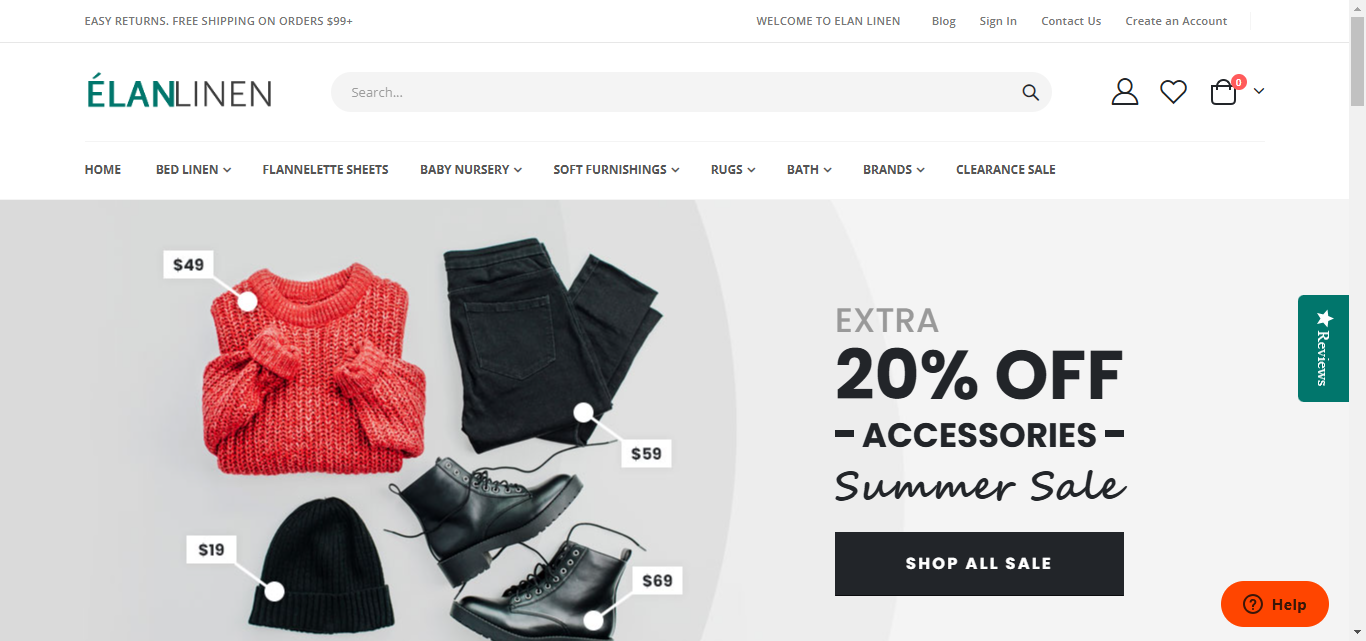Click the $49 sweater price hotspot

point(248,300)
